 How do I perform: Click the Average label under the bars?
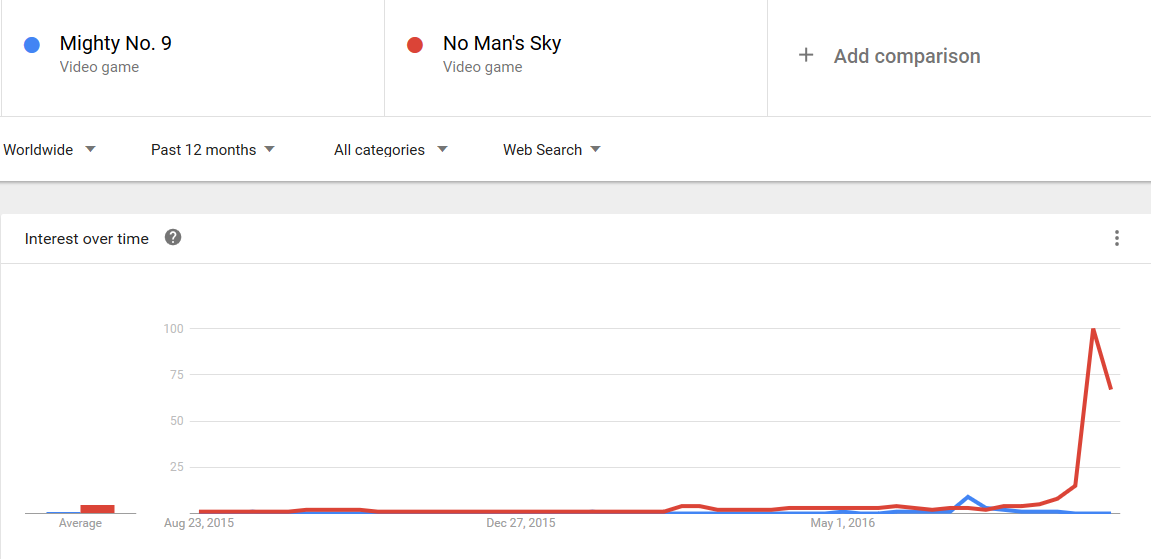click(x=80, y=523)
